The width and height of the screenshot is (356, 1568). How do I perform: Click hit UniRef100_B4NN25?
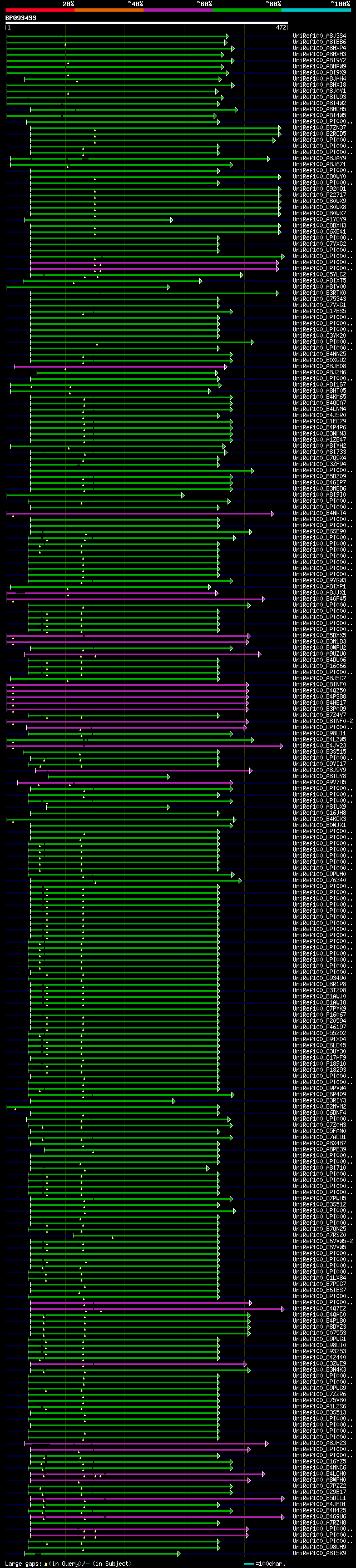tap(319, 354)
